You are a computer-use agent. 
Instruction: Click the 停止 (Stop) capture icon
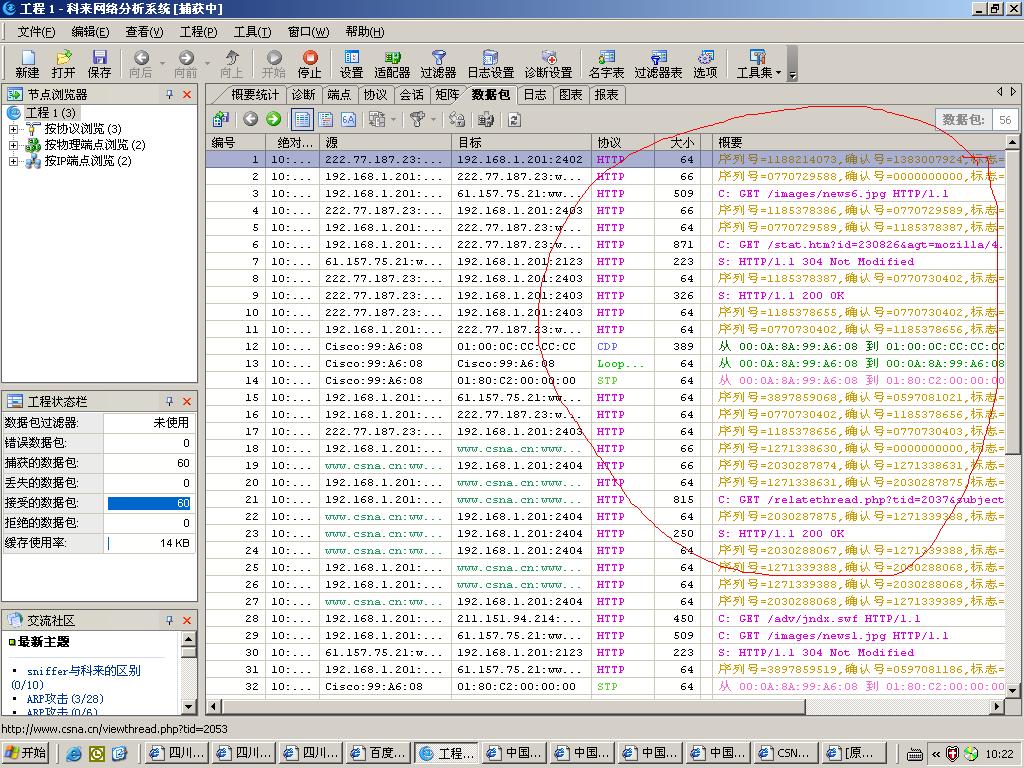click(310, 64)
